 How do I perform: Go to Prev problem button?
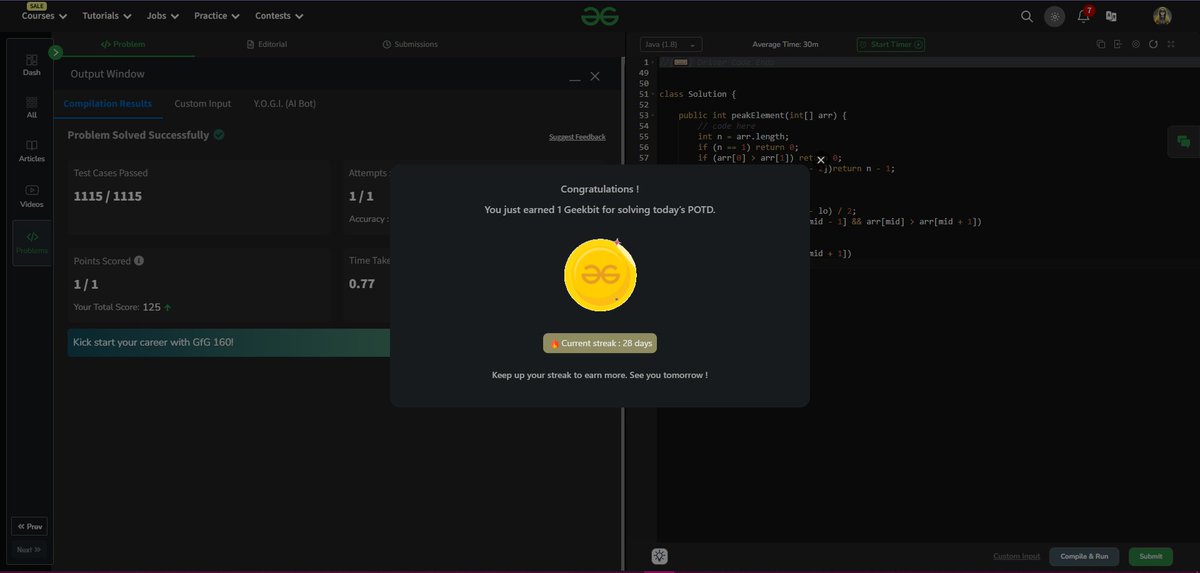[29, 526]
